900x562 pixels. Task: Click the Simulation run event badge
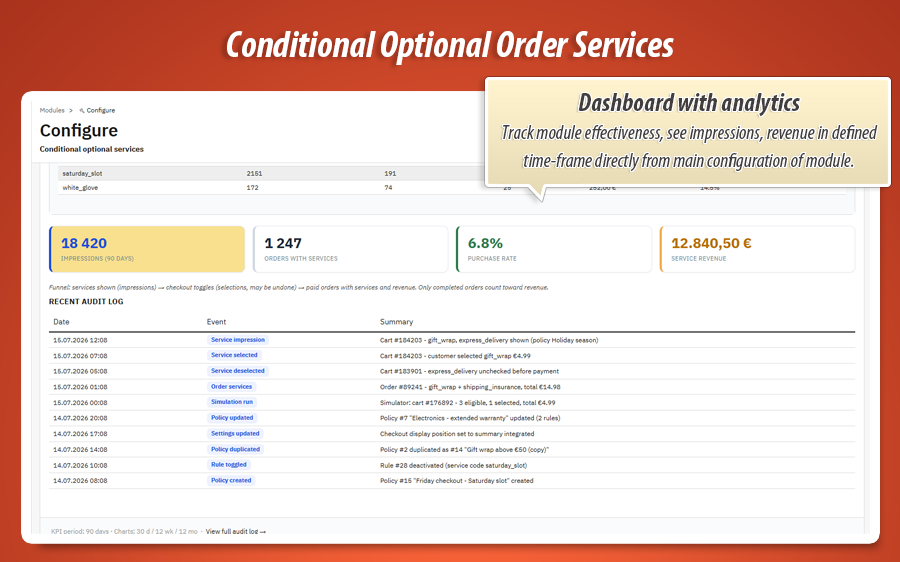232,402
